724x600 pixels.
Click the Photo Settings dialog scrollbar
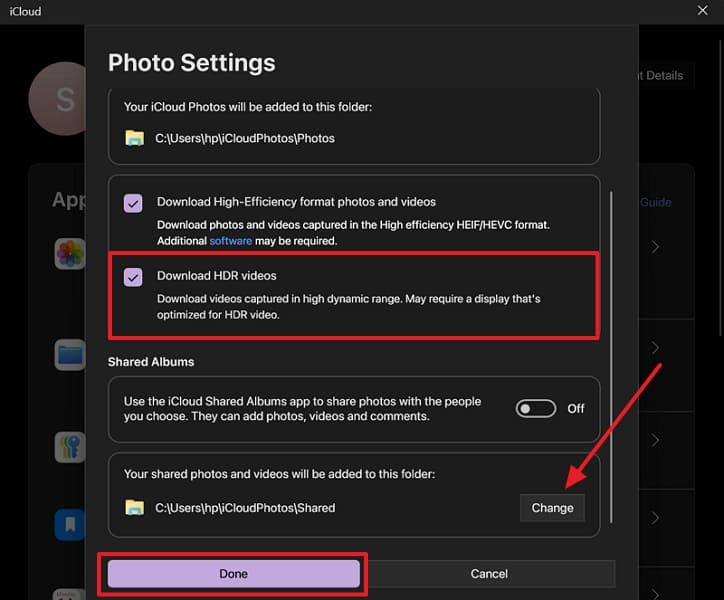[611, 357]
